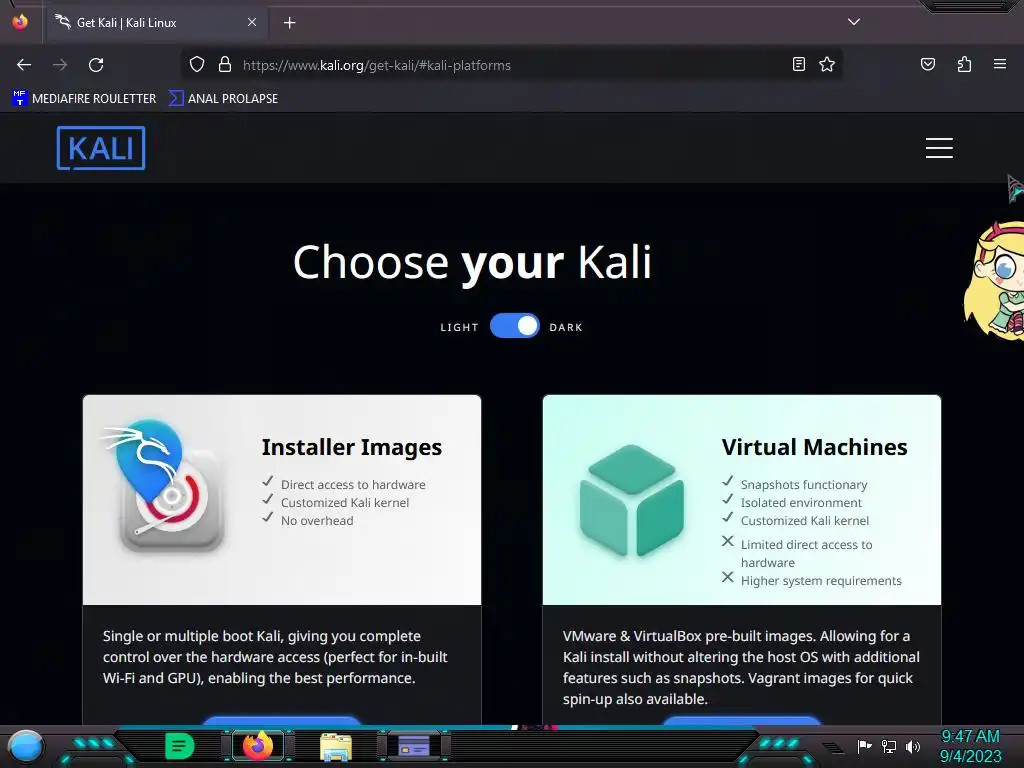Click Snapshots functionary text
The width and height of the screenshot is (1024, 768).
(x=804, y=485)
